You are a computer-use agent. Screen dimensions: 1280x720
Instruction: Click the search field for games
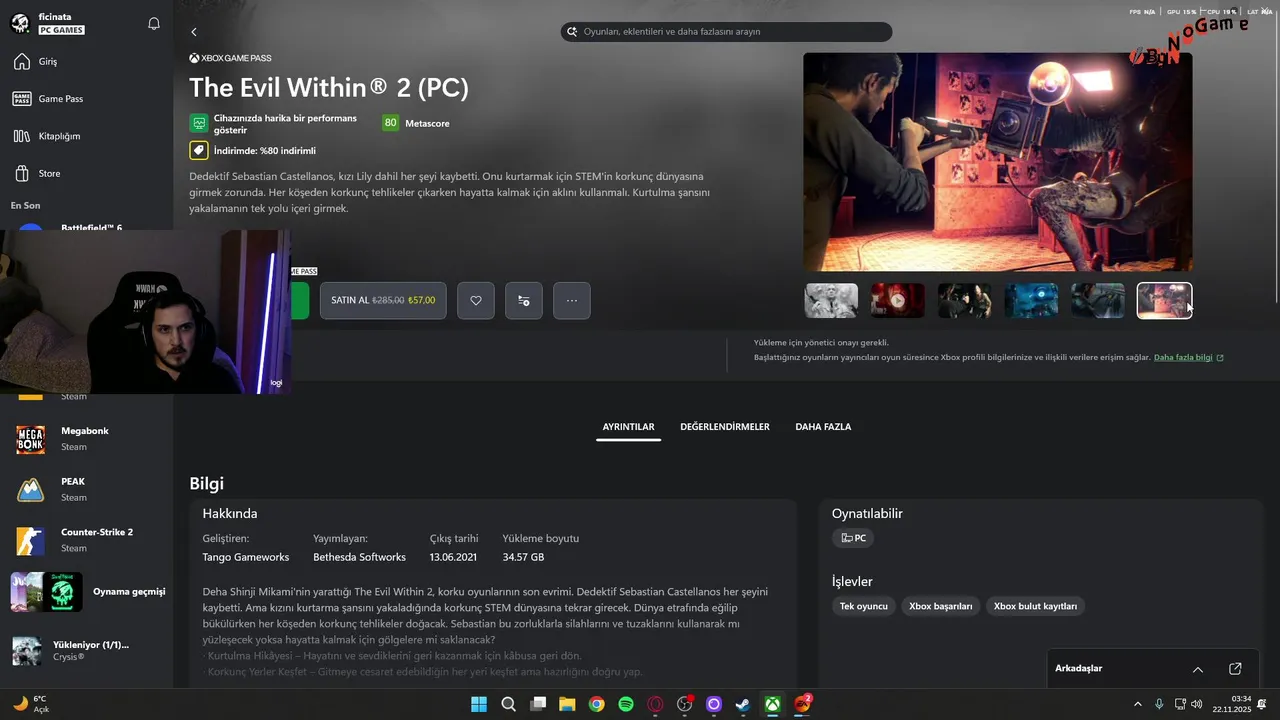726,32
